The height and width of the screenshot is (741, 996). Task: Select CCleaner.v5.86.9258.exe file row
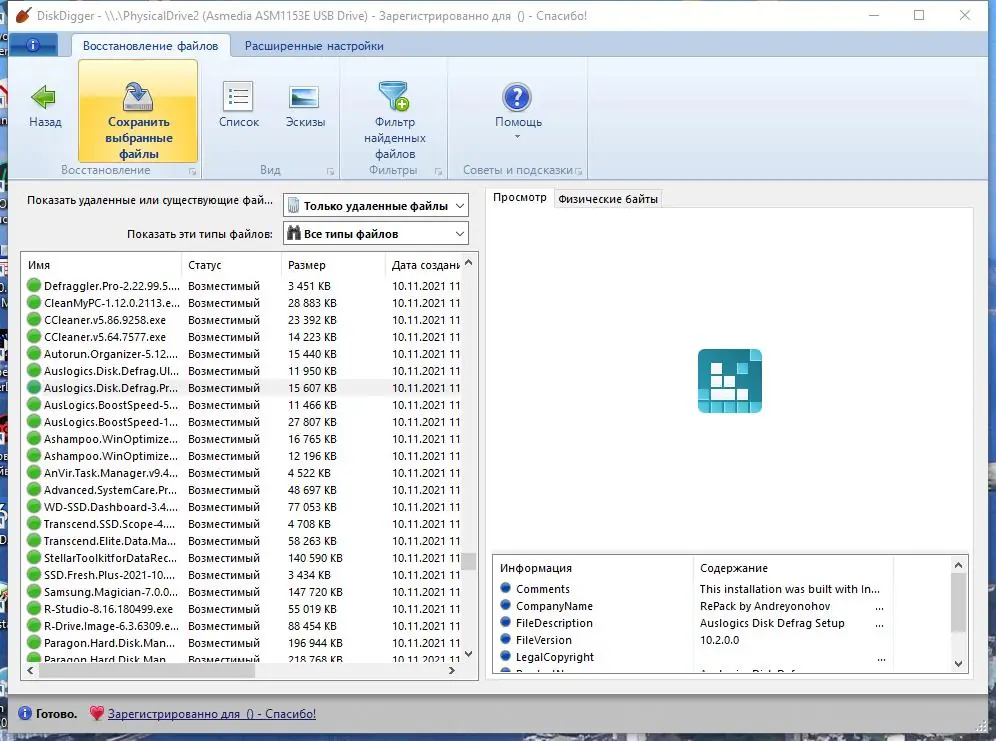click(x=243, y=320)
